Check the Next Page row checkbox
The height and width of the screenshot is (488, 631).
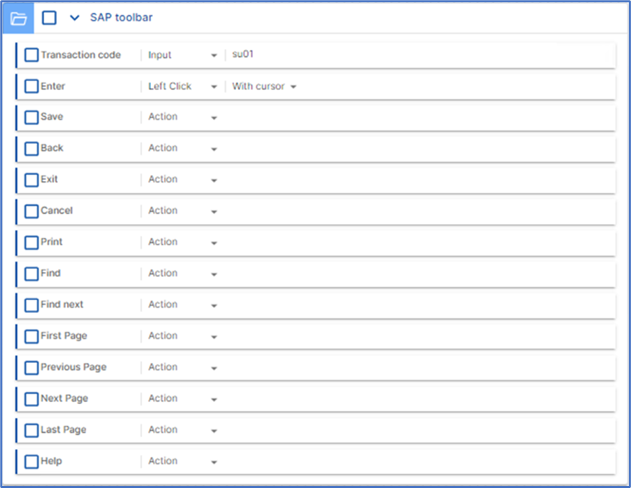[32, 399]
